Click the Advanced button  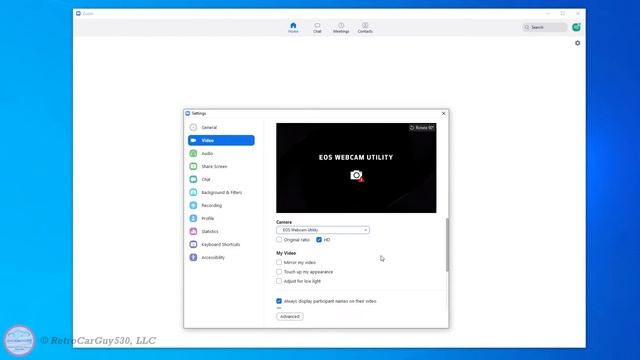click(290, 316)
